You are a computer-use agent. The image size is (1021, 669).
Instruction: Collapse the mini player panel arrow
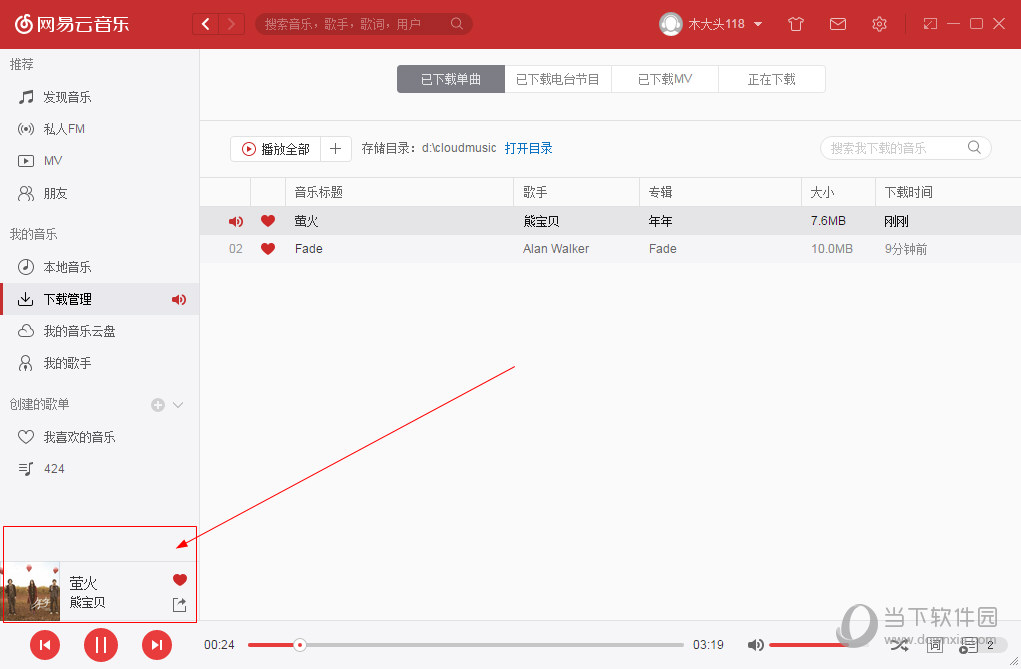tap(182, 545)
